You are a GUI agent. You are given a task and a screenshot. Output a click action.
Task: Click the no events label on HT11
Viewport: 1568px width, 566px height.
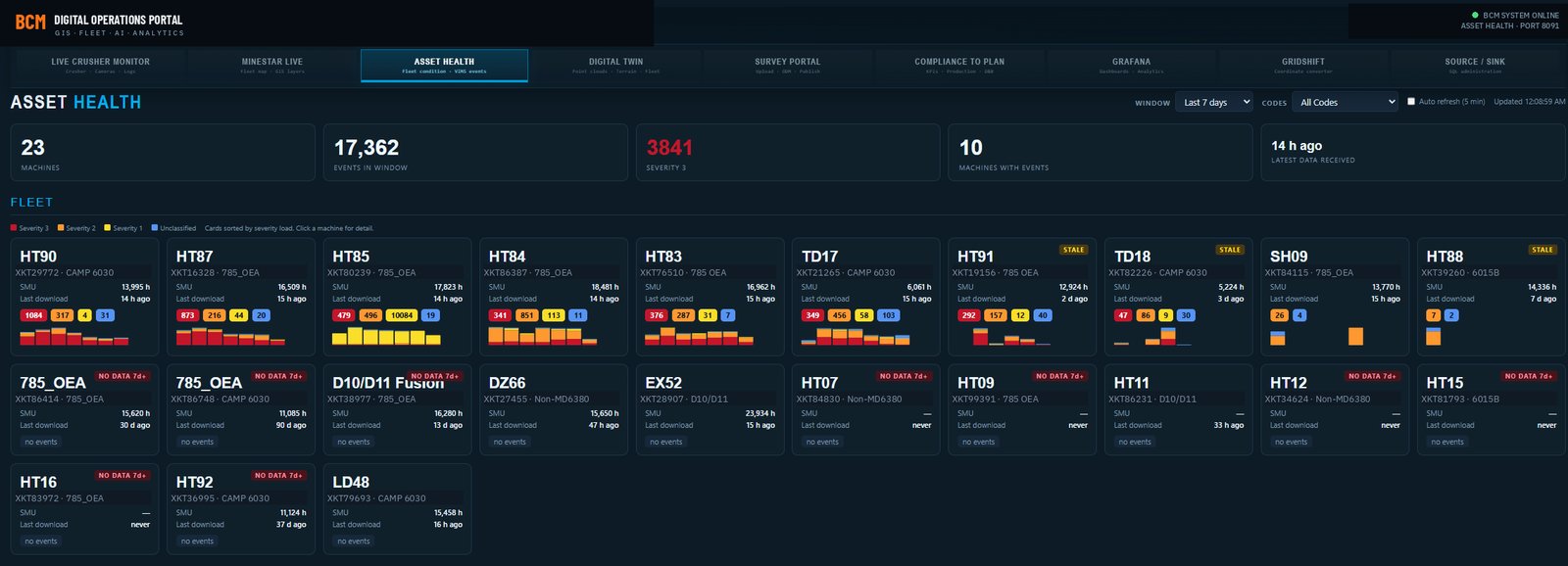(x=1135, y=442)
